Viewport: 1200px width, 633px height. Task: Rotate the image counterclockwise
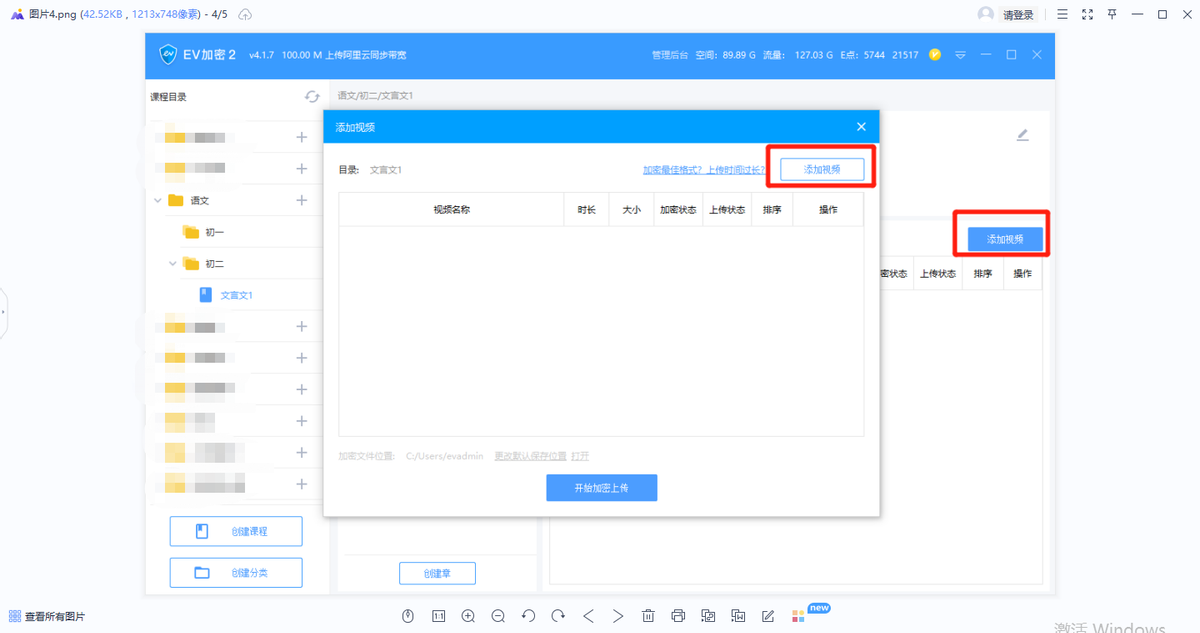528,616
